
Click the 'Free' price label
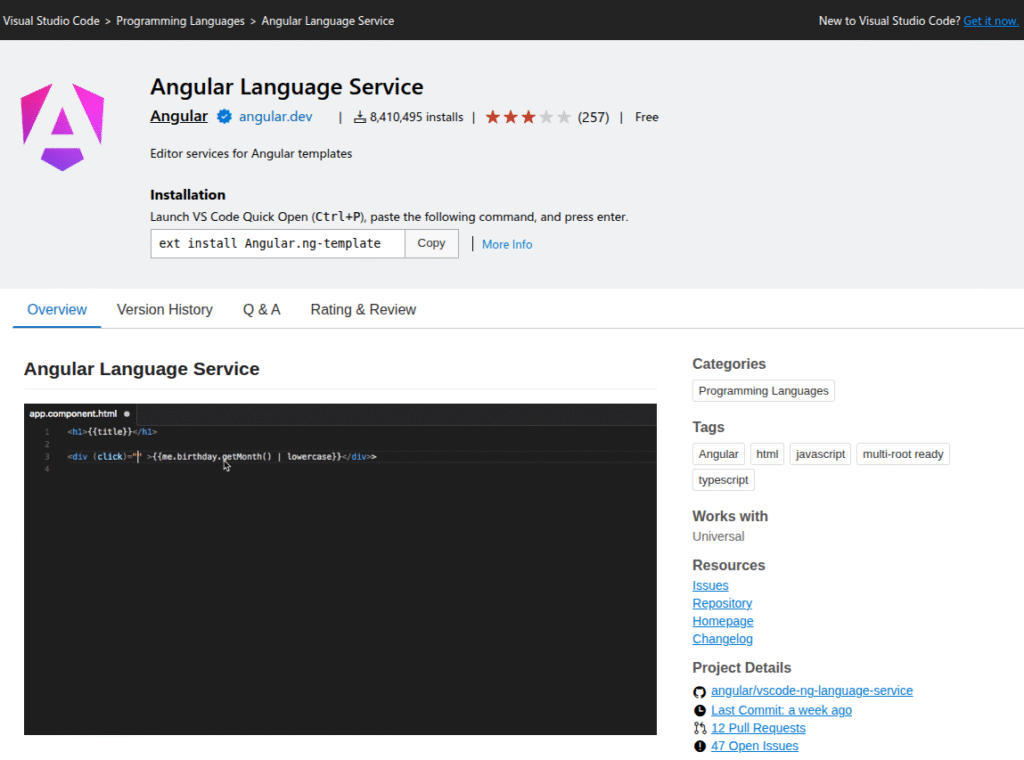(x=647, y=117)
